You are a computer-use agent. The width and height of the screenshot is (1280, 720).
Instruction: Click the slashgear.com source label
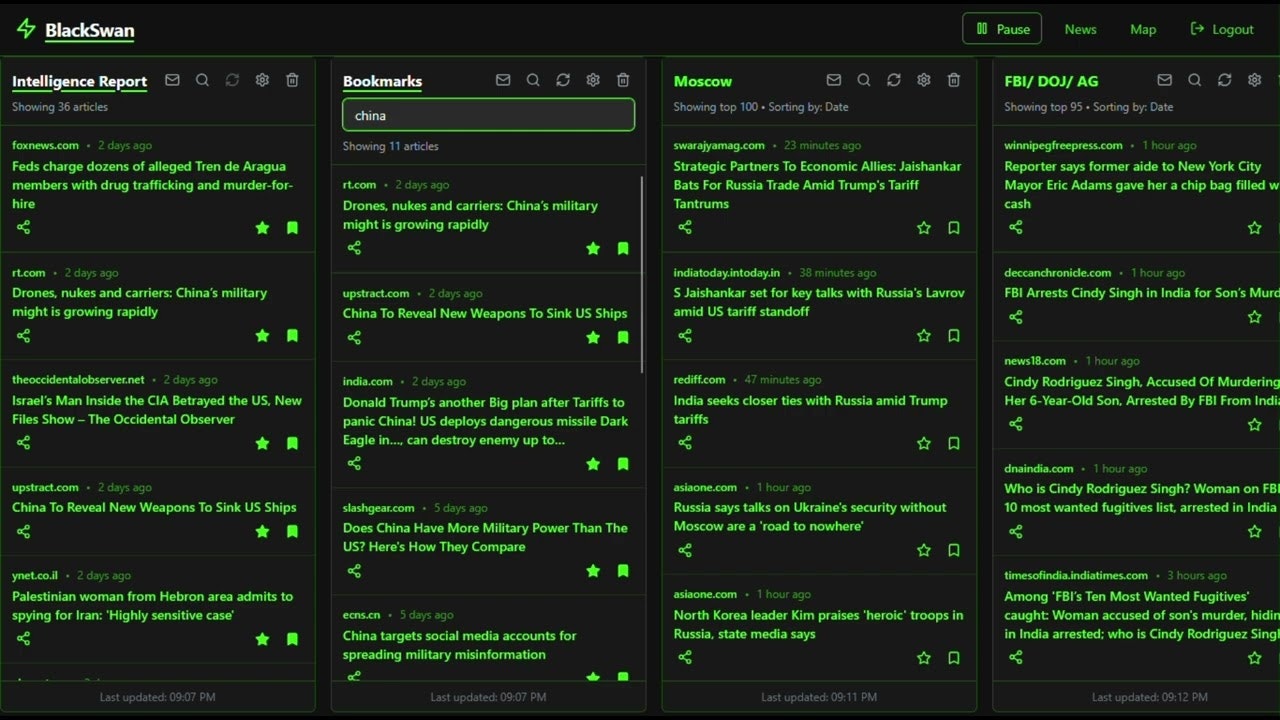click(378, 508)
